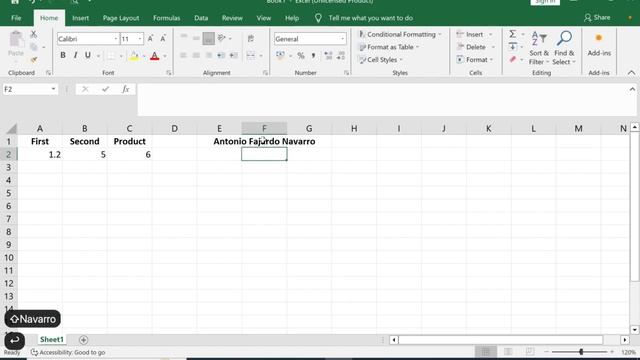640x360 pixels.
Task: Switch to the Review tab
Action: click(x=232, y=18)
